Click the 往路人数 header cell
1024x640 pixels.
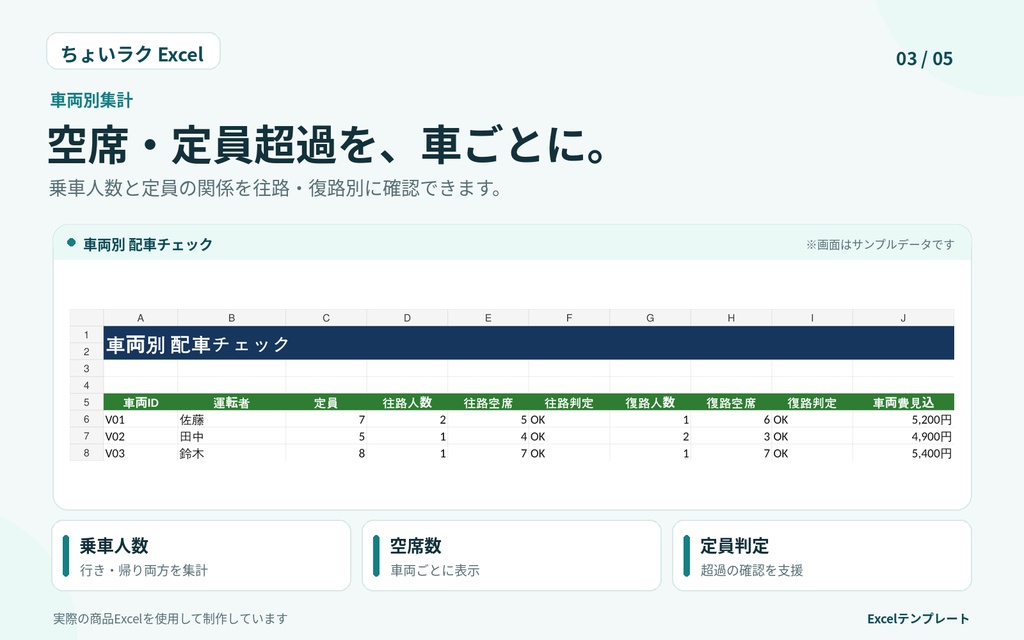tap(407, 402)
